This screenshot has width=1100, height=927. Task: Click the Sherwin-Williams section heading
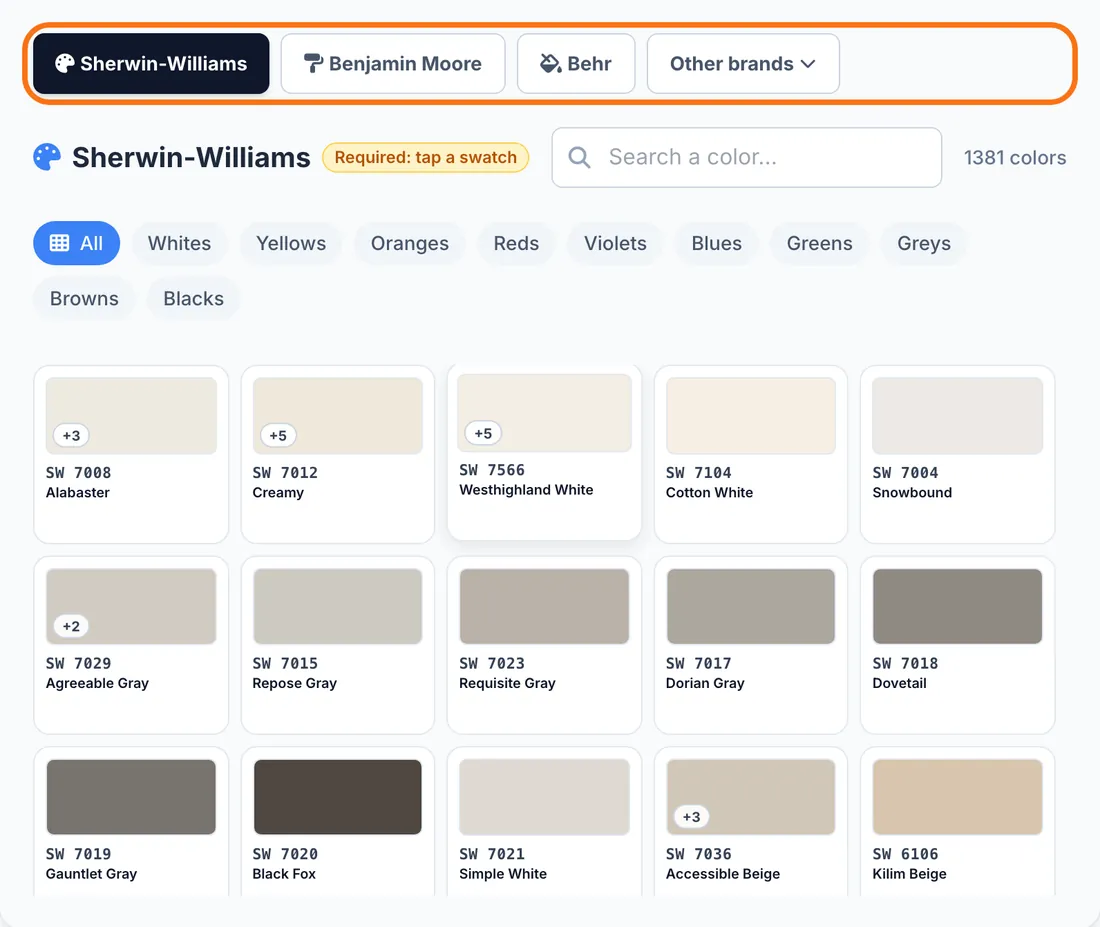[191, 157]
